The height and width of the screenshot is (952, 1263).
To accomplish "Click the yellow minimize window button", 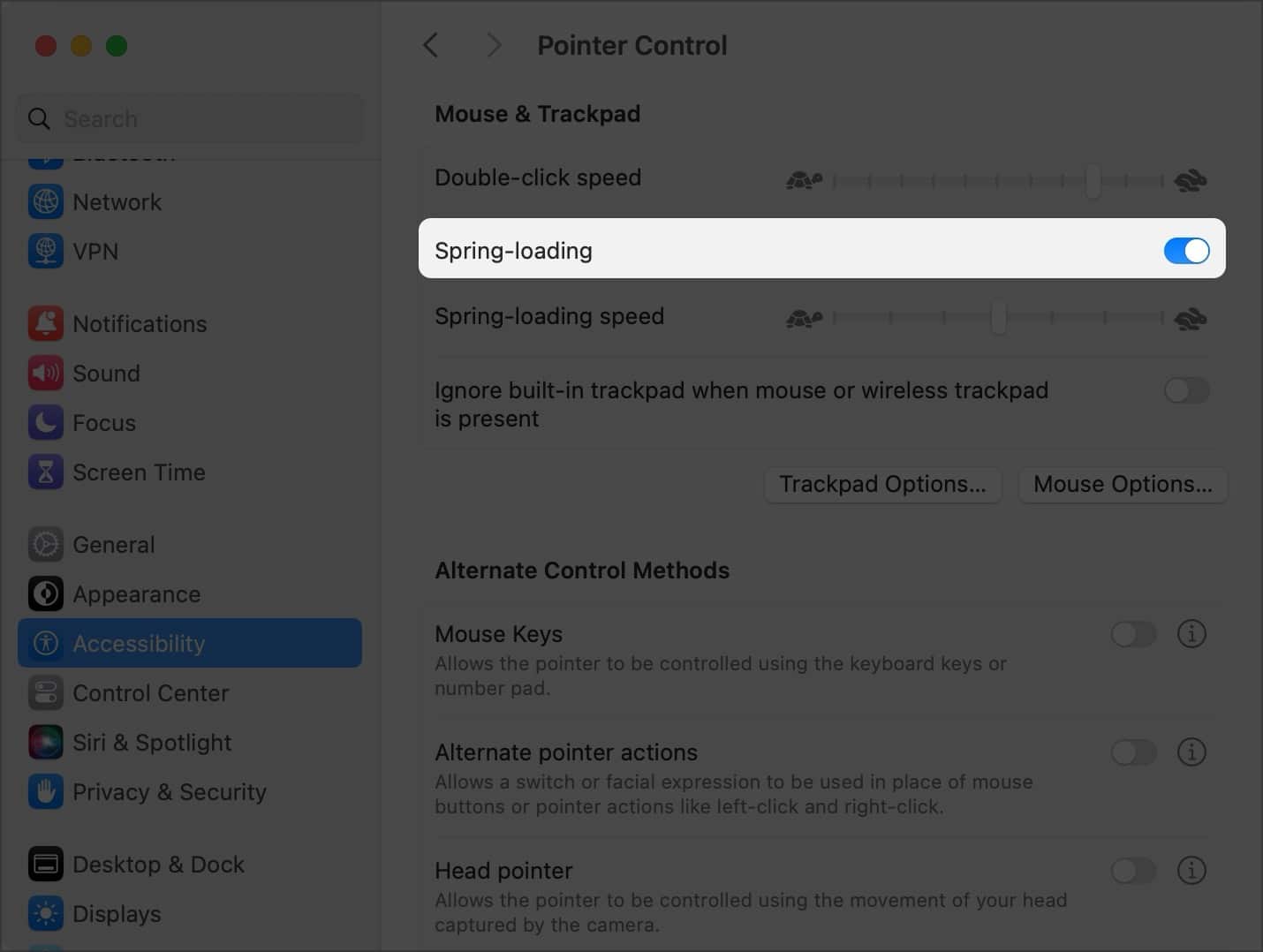I will point(81,46).
